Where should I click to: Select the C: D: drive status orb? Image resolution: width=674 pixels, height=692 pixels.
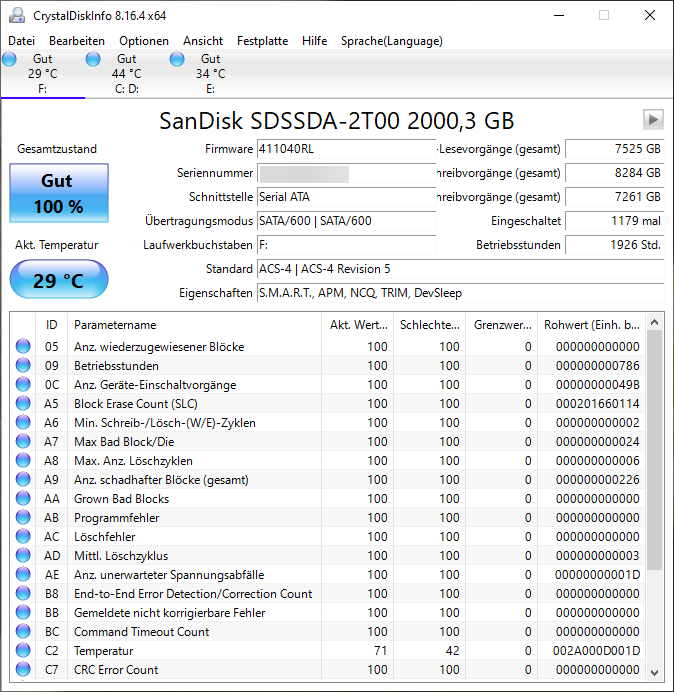click(93, 59)
